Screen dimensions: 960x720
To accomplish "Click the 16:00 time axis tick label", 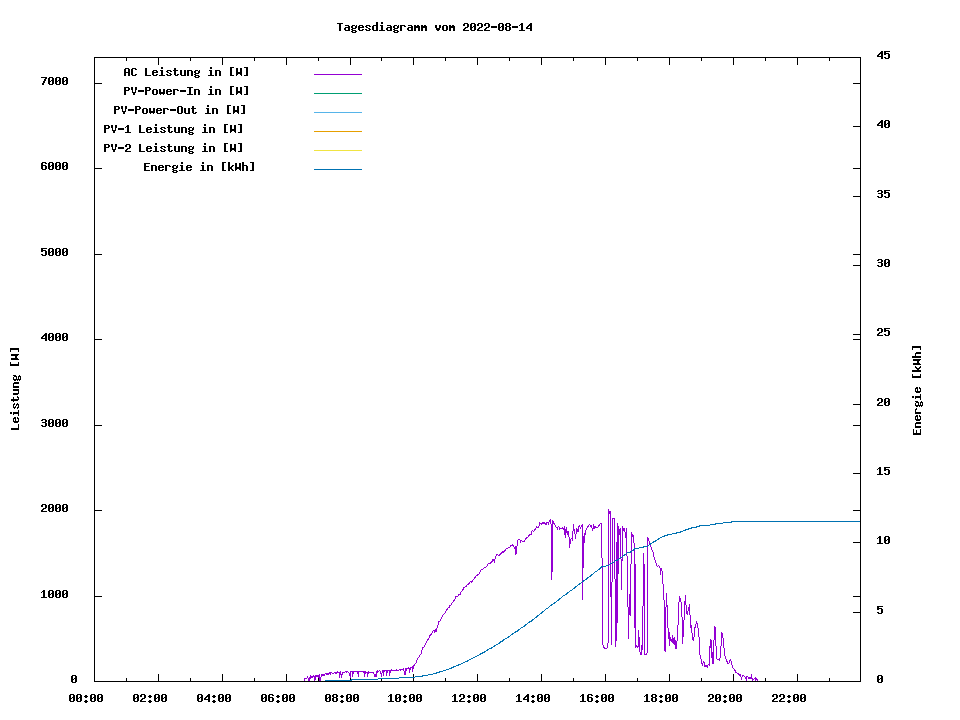I will [x=597, y=698].
